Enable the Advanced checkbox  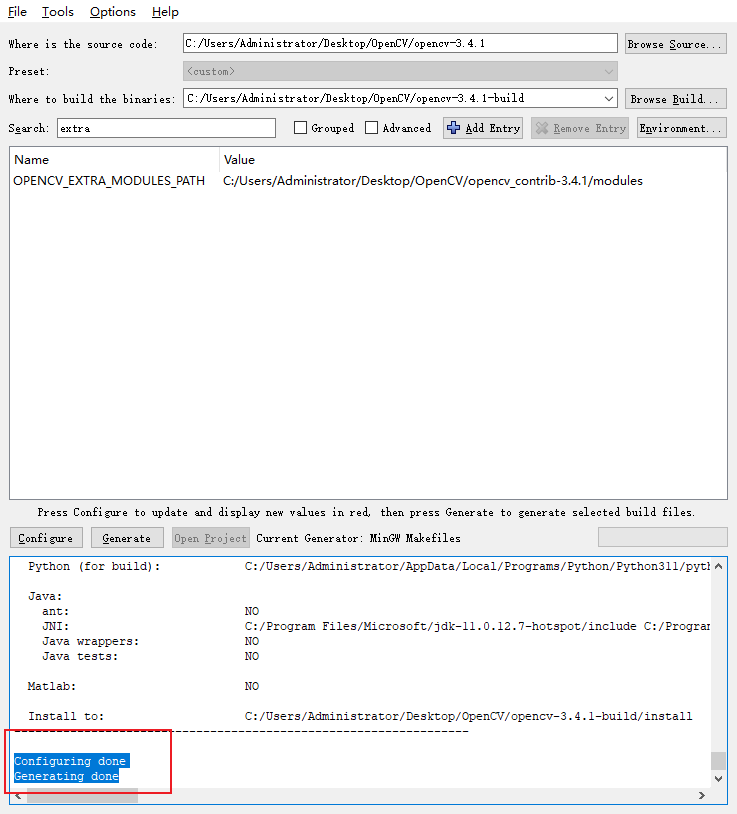click(372, 128)
